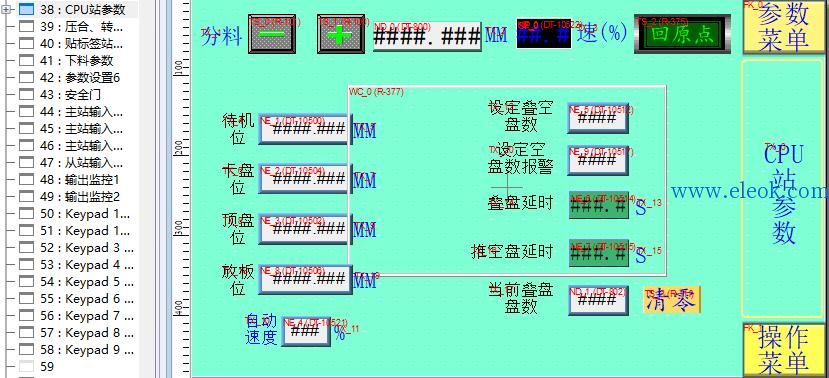Select the ND_0 position display field
Screen dimensions: 829x378
[427, 36]
